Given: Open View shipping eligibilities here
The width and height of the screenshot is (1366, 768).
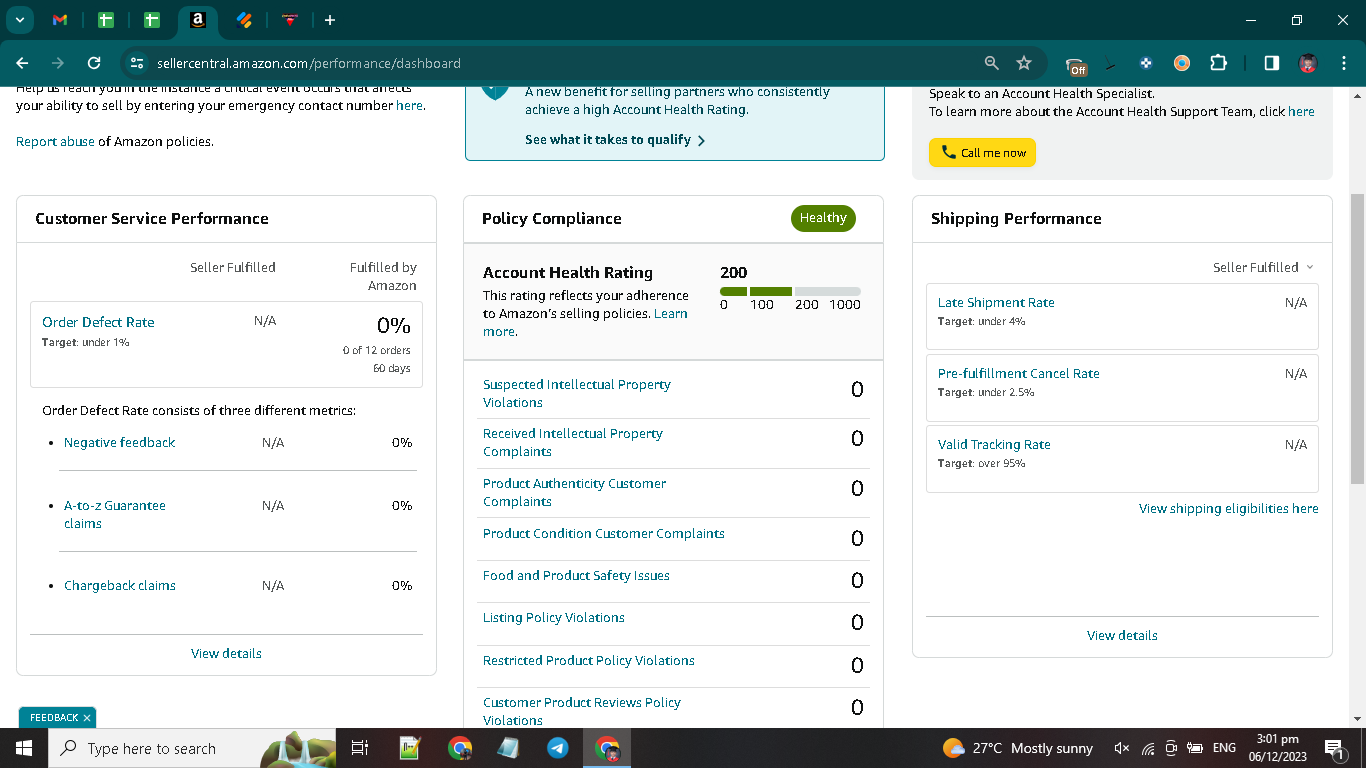Looking at the screenshot, I should pyautogui.click(x=1228, y=508).
